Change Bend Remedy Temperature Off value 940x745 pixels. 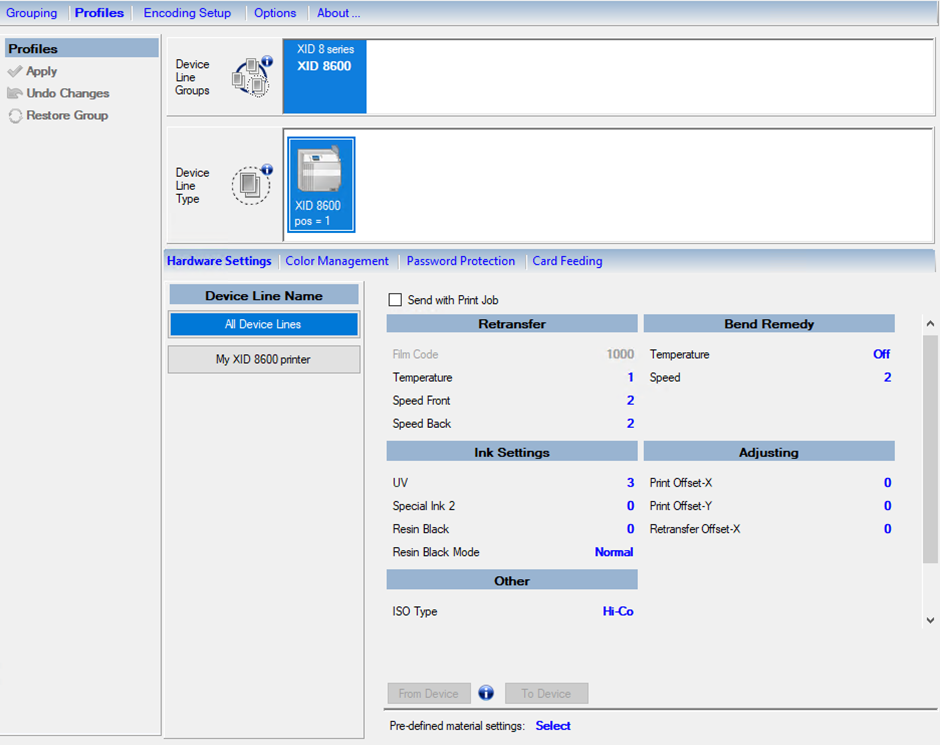tap(881, 354)
